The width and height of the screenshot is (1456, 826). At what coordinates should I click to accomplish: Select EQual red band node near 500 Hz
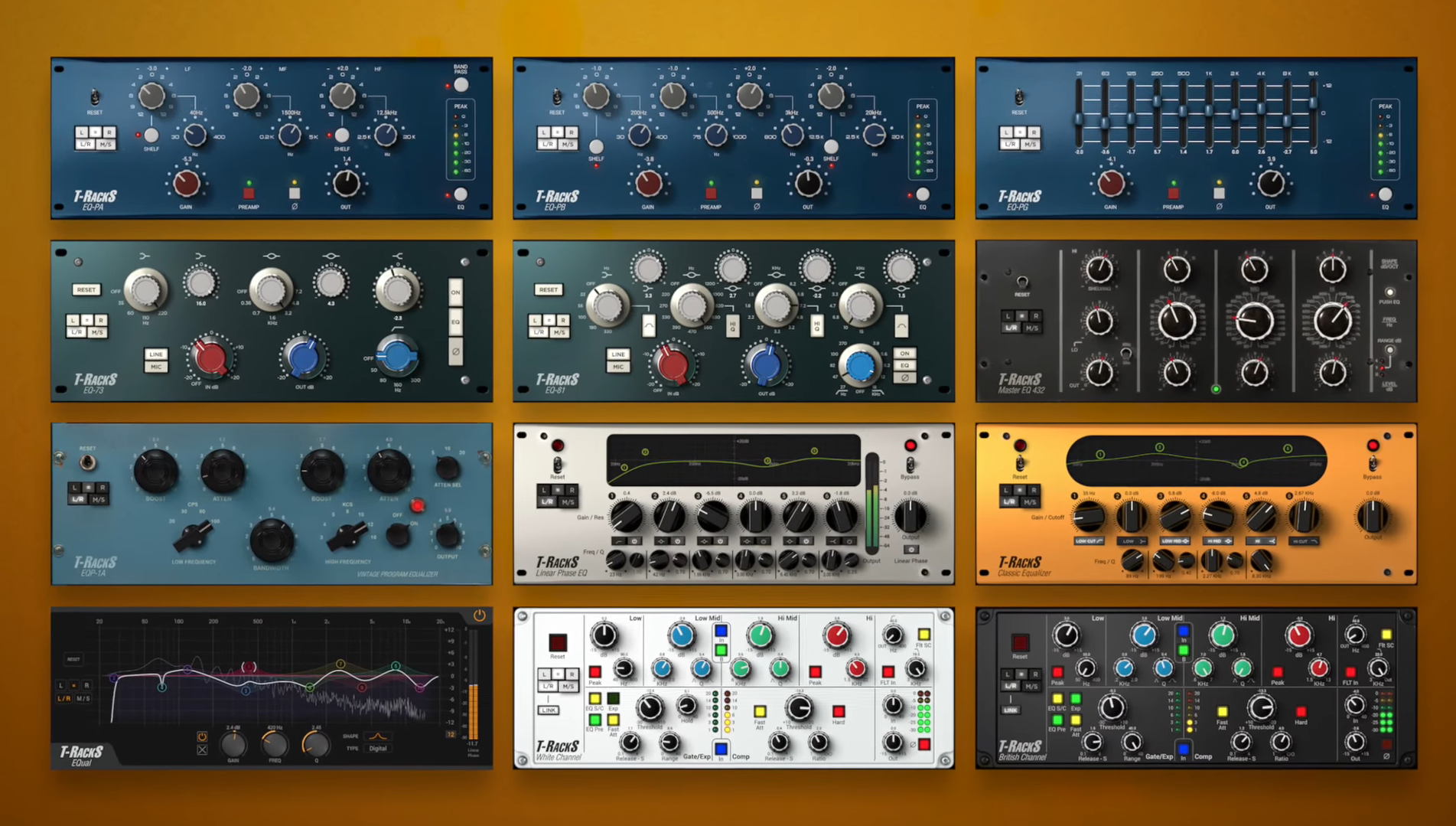tap(249, 668)
